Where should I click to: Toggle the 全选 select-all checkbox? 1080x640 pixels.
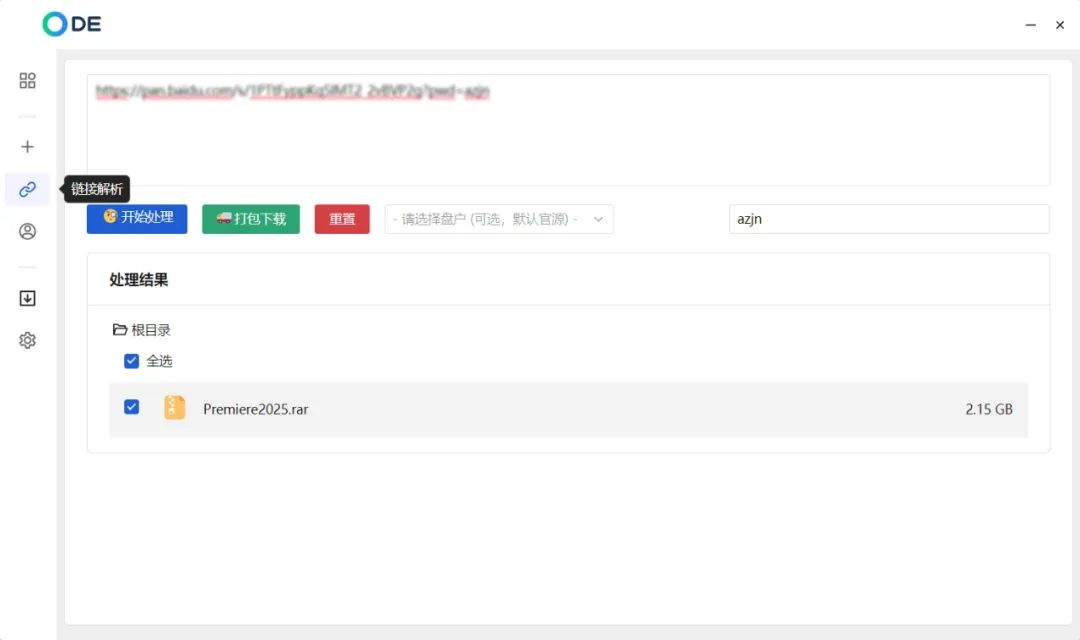click(131, 361)
